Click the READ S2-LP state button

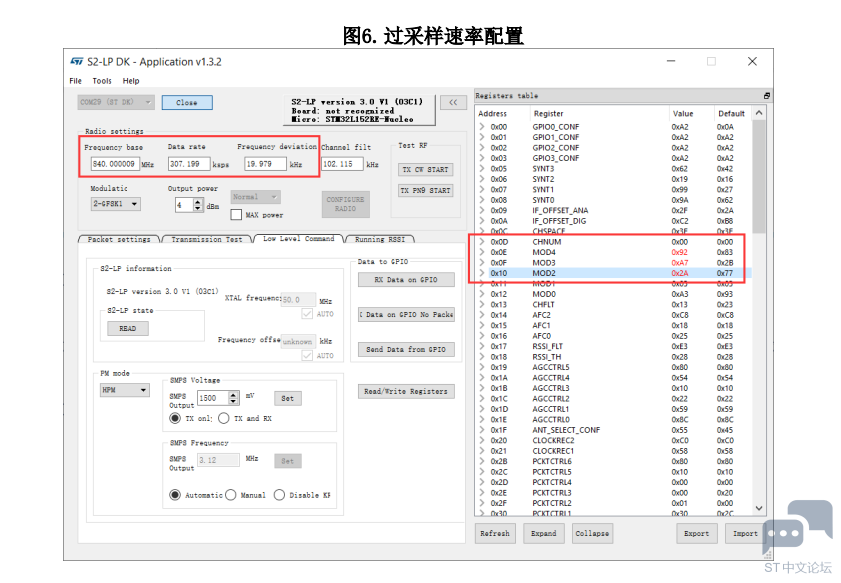[128, 328]
